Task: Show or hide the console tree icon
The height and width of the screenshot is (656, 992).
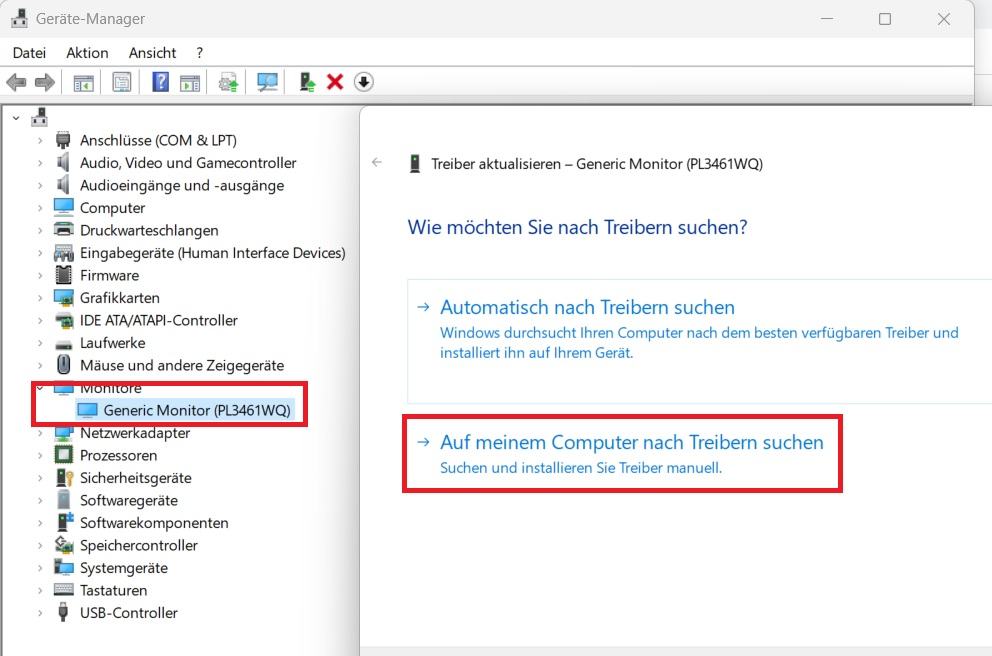Action: pos(84,82)
